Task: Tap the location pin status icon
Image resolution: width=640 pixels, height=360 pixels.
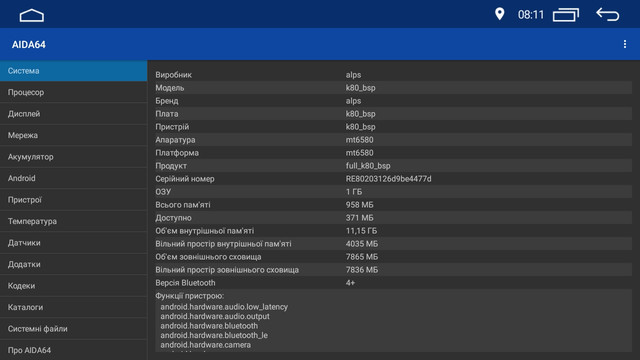Action: pyautogui.click(x=499, y=14)
